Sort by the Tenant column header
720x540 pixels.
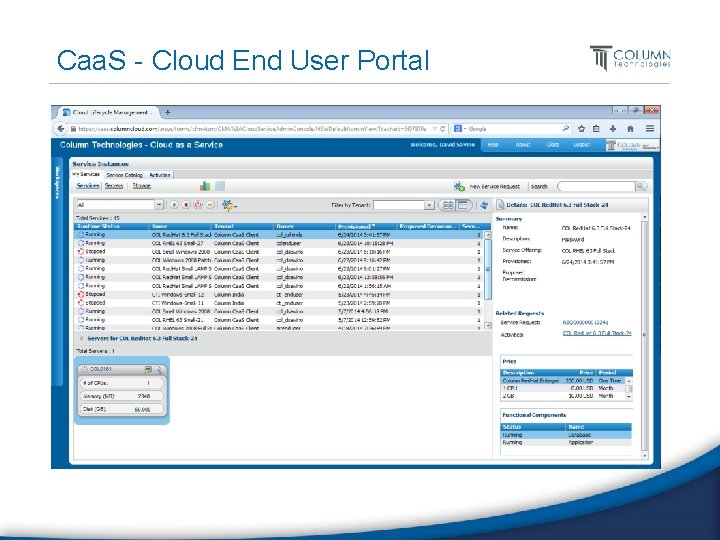[x=242, y=226]
